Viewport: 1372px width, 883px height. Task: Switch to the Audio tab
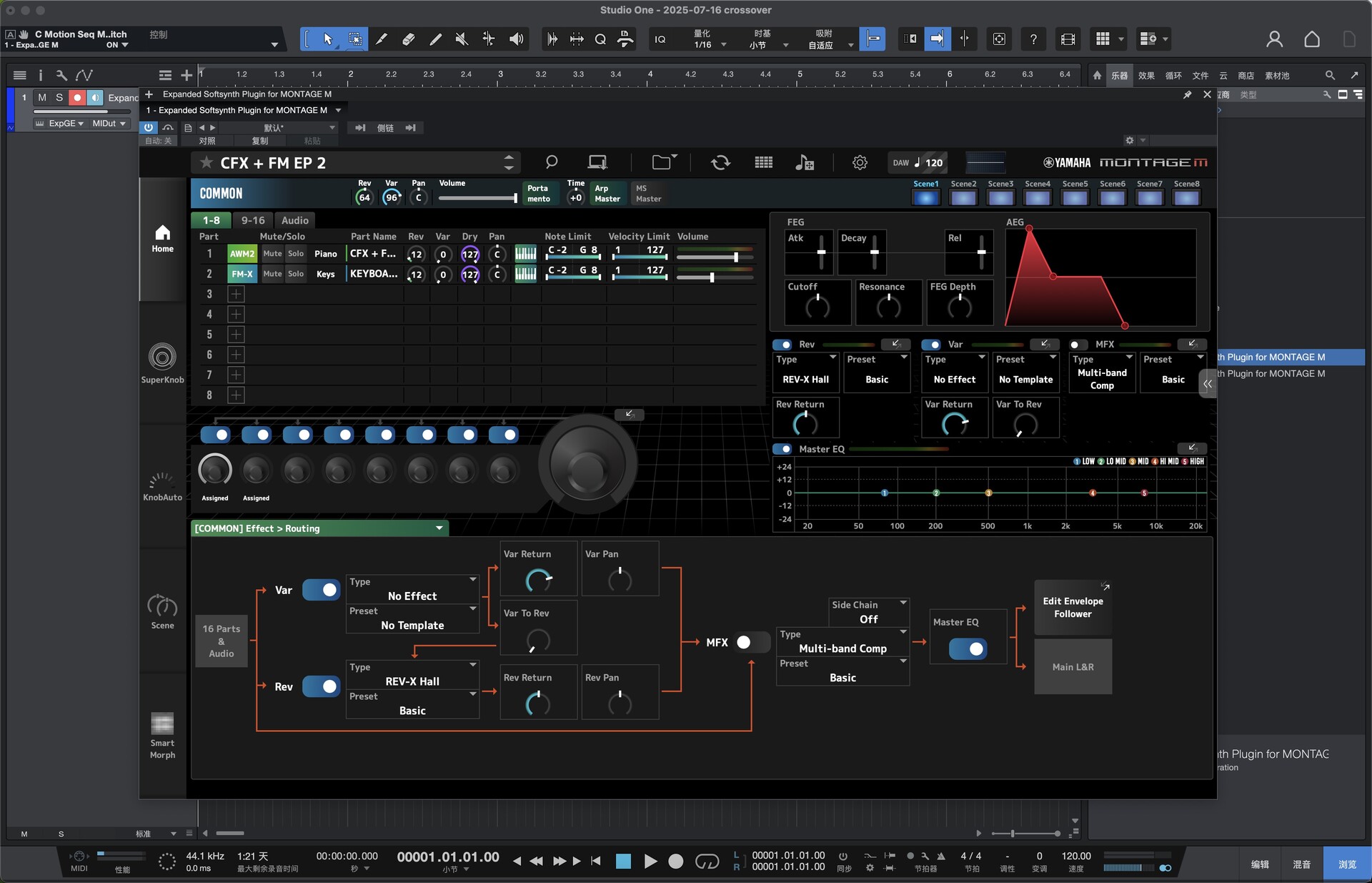(295, 220)
